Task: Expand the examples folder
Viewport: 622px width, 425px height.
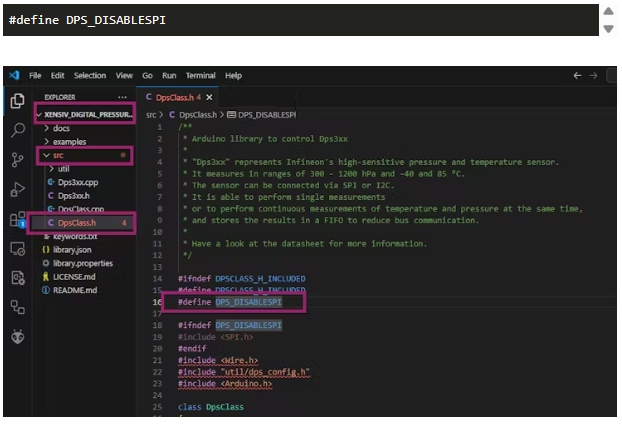Action: tap(69, 142)
